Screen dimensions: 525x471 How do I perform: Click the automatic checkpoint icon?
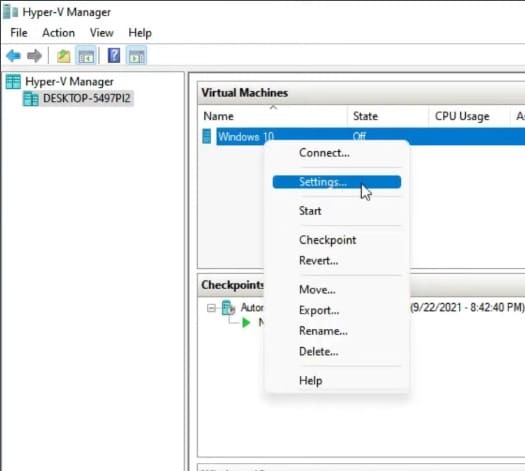pyautogui.click(x=228, y=308)
